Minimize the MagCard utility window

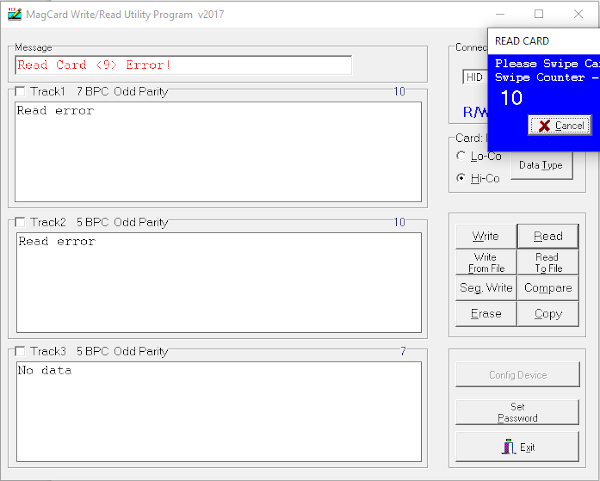pyautogui.click(x=500, y=14)
